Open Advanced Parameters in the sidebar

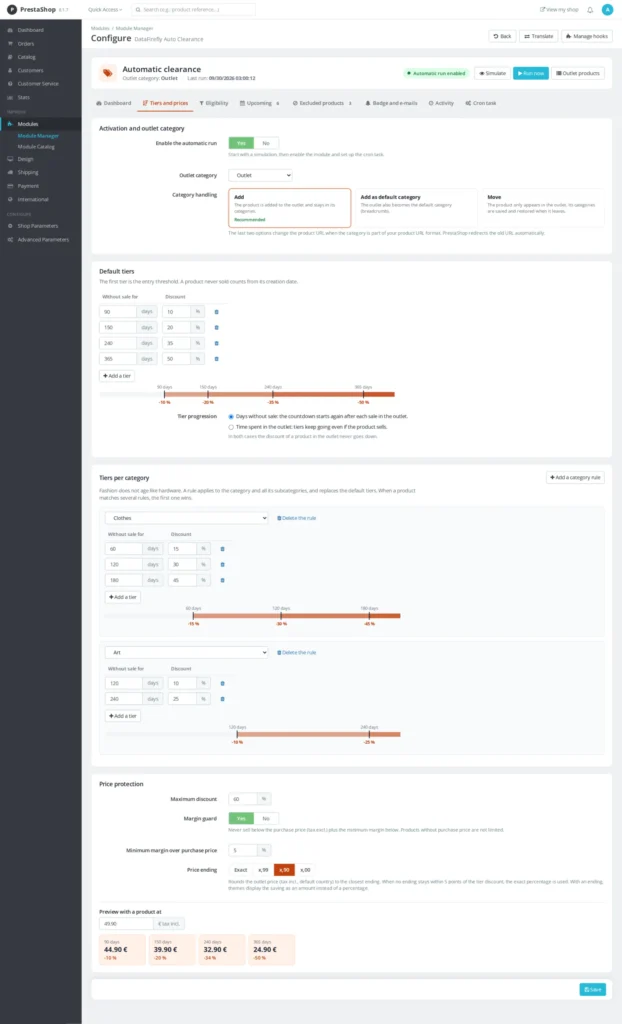[x=42, y=240]
